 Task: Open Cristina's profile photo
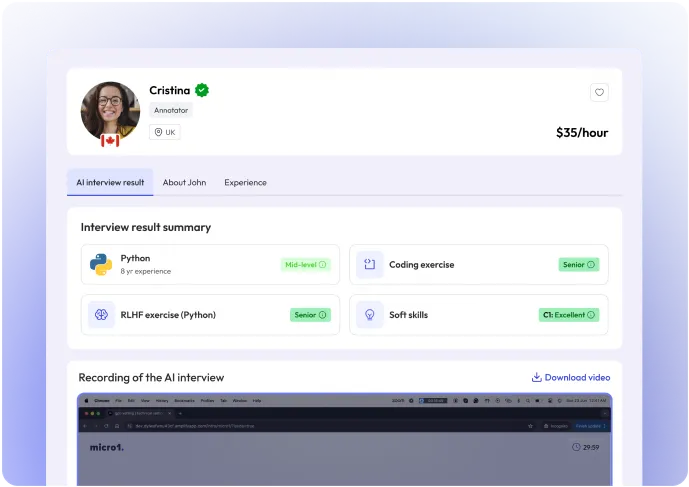point(110,111)
